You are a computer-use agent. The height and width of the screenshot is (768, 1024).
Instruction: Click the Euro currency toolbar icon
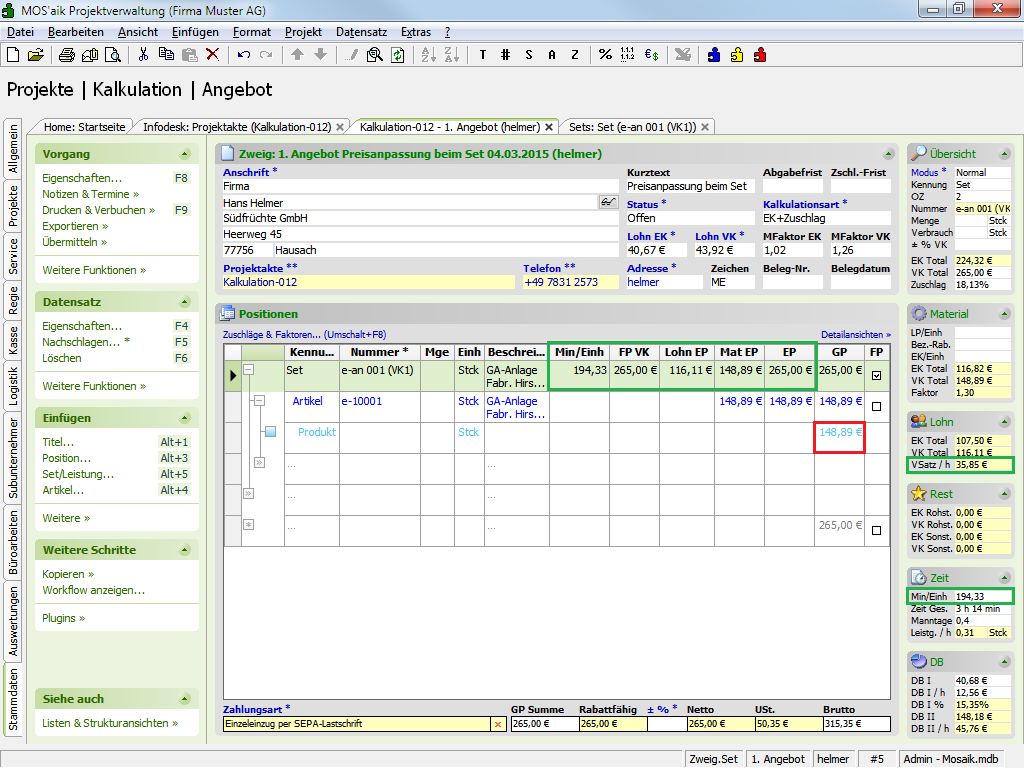coord(651,55)
